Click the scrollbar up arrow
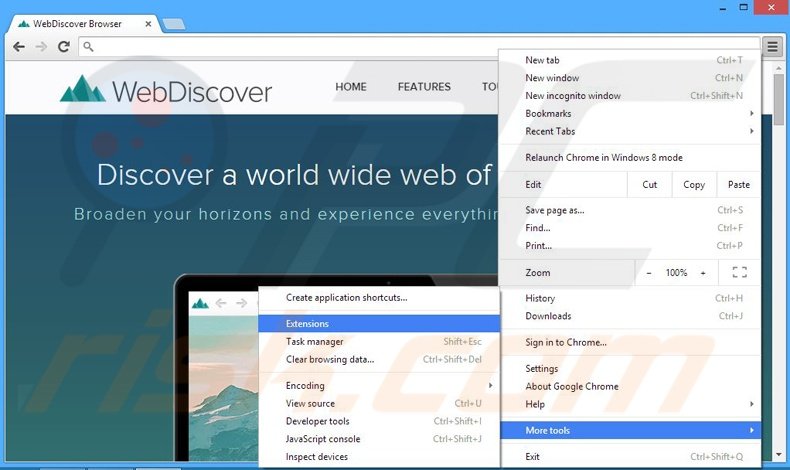This screenshot has height=470, width=790. pos(778,68)
